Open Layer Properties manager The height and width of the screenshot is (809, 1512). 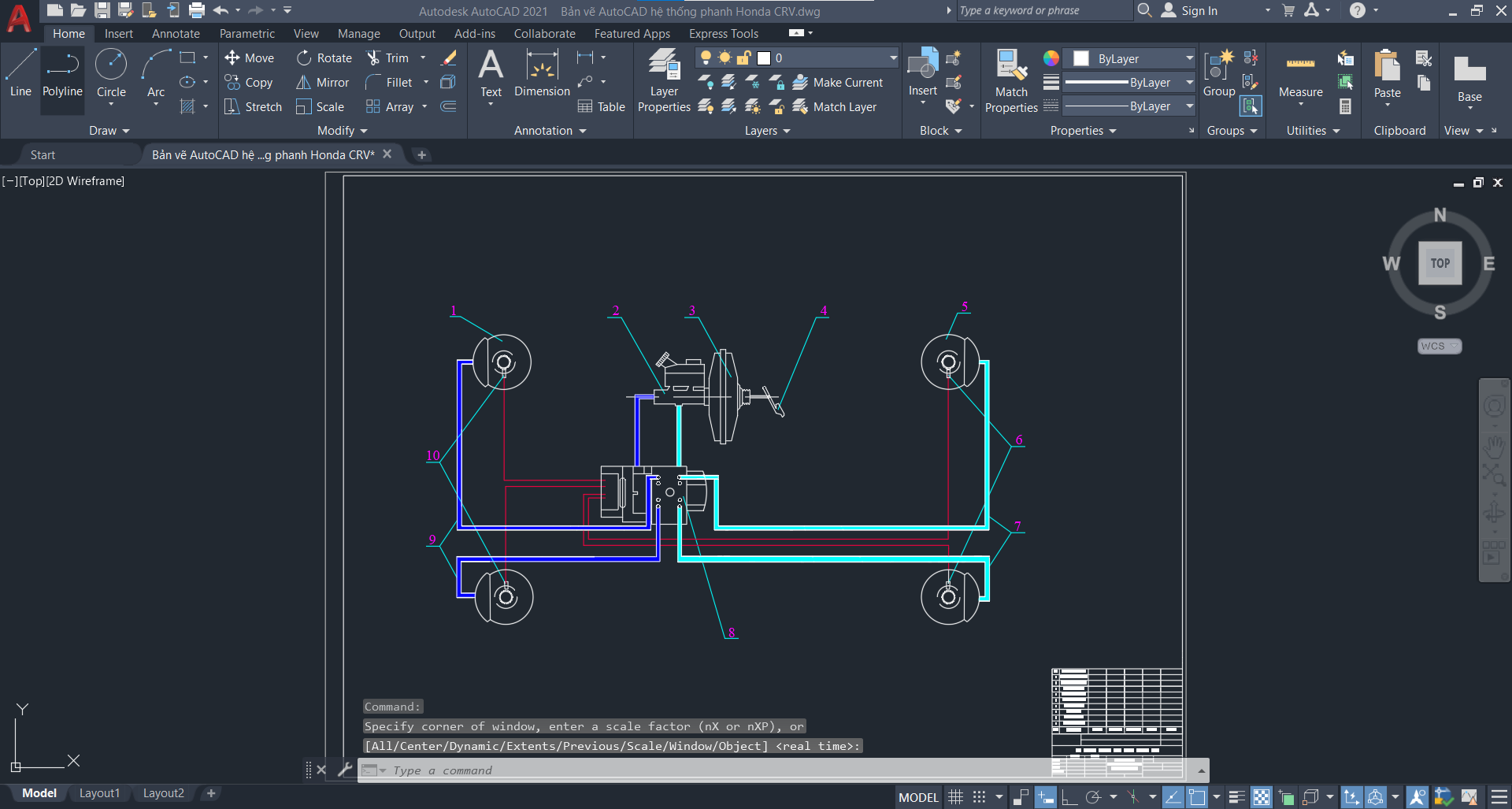click(664, 80)
